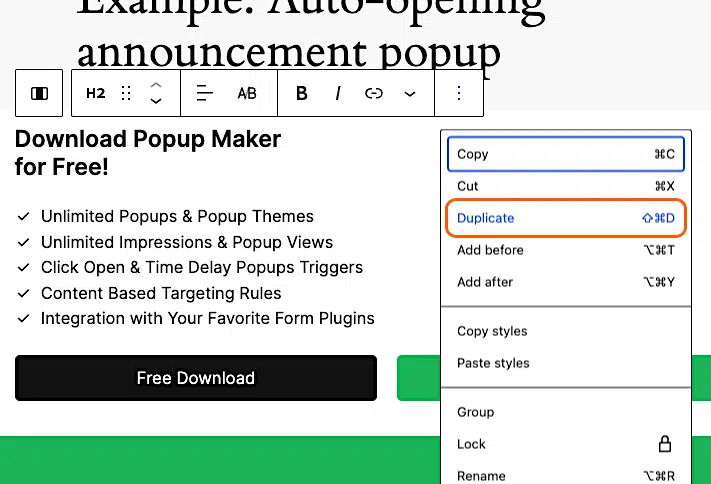
Task: Select Add before menu entry
Action: click(x=565, y=250)
